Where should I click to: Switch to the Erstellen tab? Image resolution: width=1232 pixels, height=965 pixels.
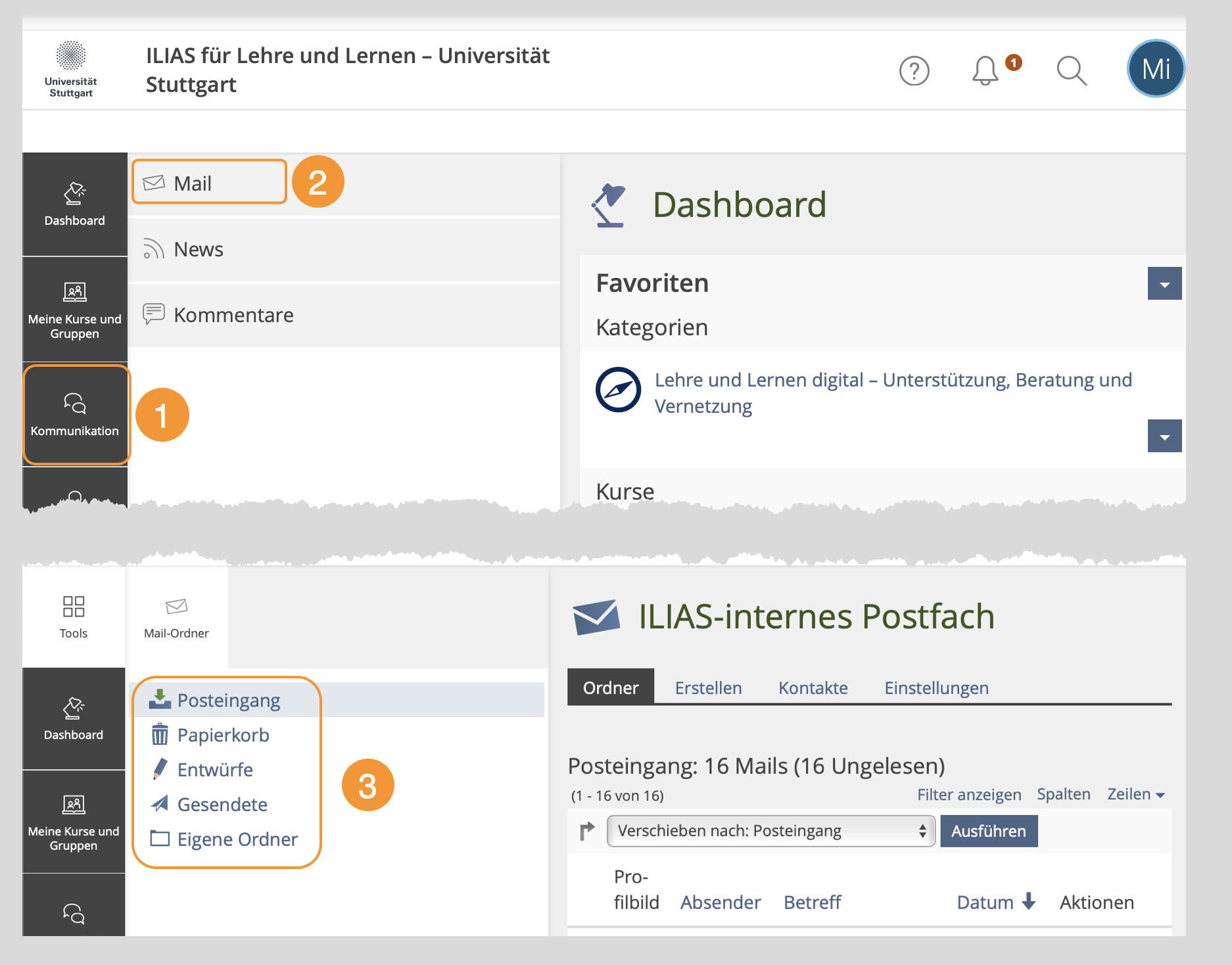click(708, 688)
